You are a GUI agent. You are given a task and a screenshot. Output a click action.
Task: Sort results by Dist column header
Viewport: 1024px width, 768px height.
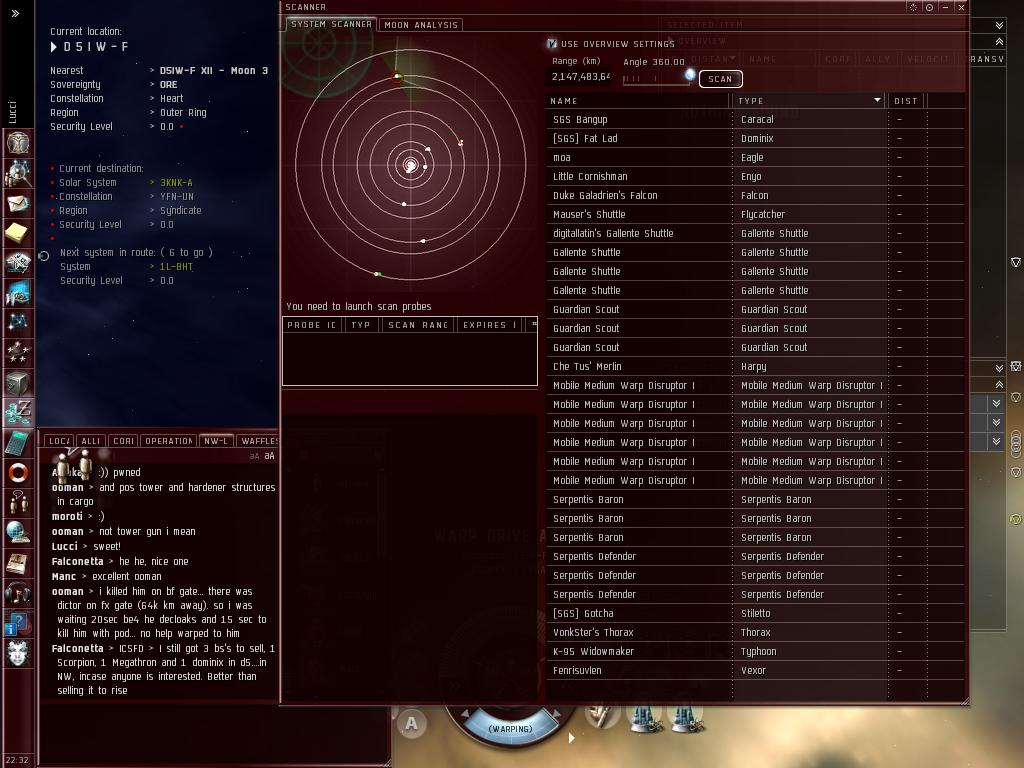click(x=907, y=101)
